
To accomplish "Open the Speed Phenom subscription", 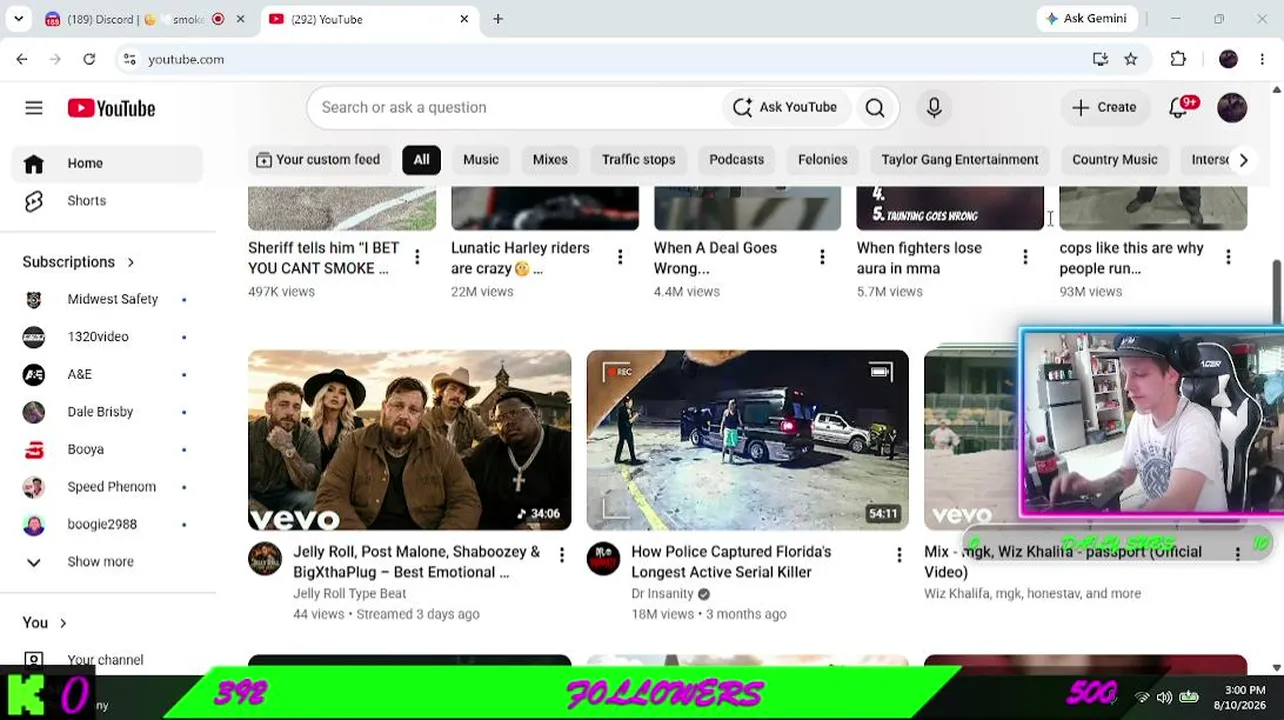I will tap(107, 487).
